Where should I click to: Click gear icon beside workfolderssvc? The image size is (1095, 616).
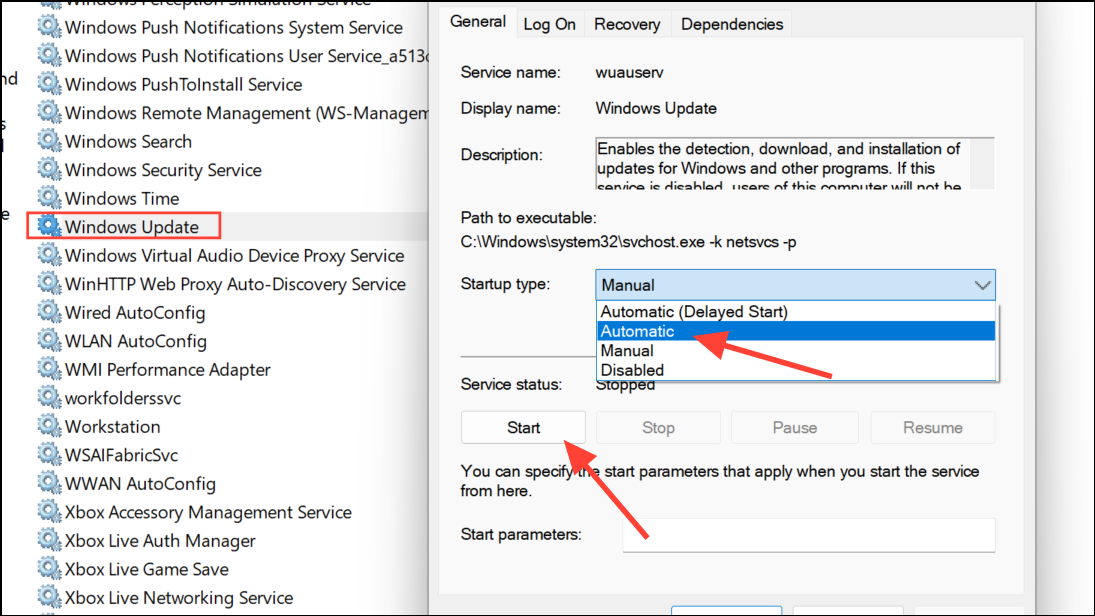pyautogui.click(x=49, y=398)
